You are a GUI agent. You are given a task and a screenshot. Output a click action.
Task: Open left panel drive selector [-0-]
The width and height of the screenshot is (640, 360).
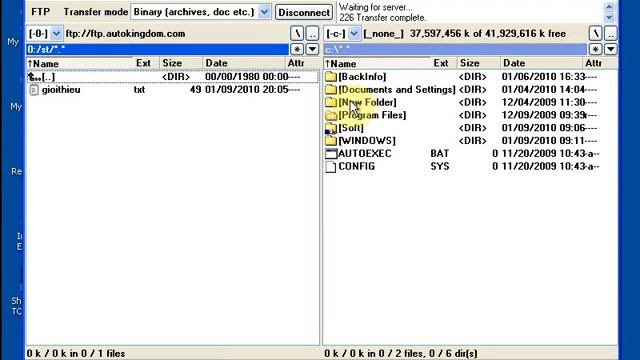(56, 33)
